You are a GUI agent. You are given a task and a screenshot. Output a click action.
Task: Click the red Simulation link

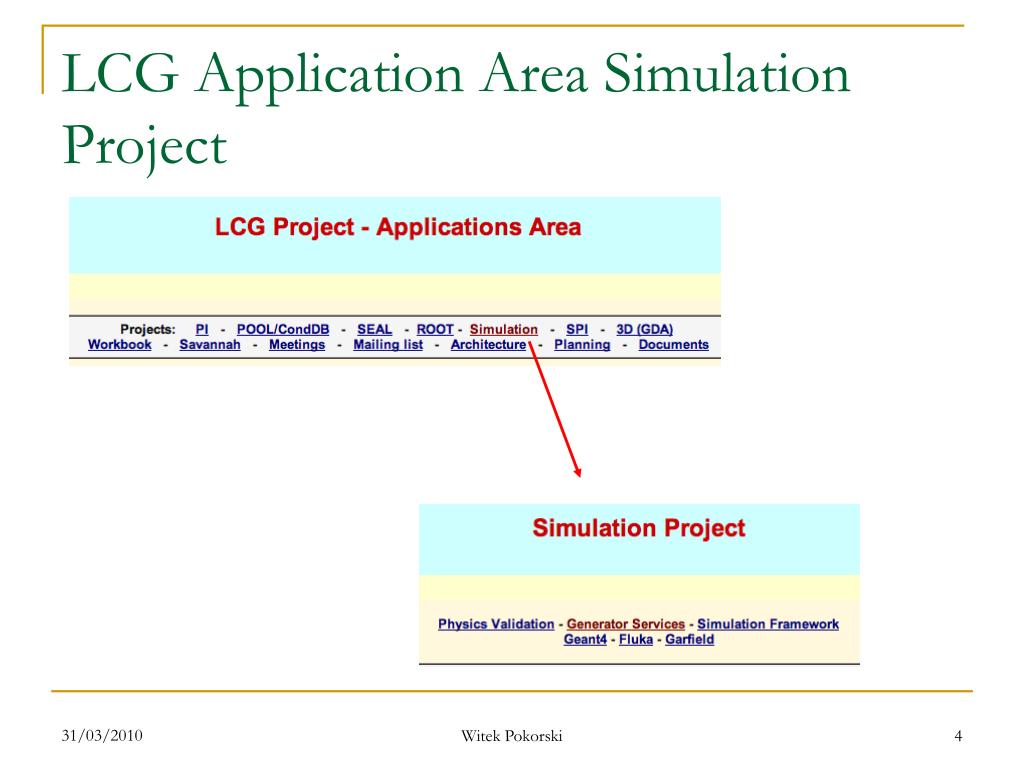pos(504,329)
